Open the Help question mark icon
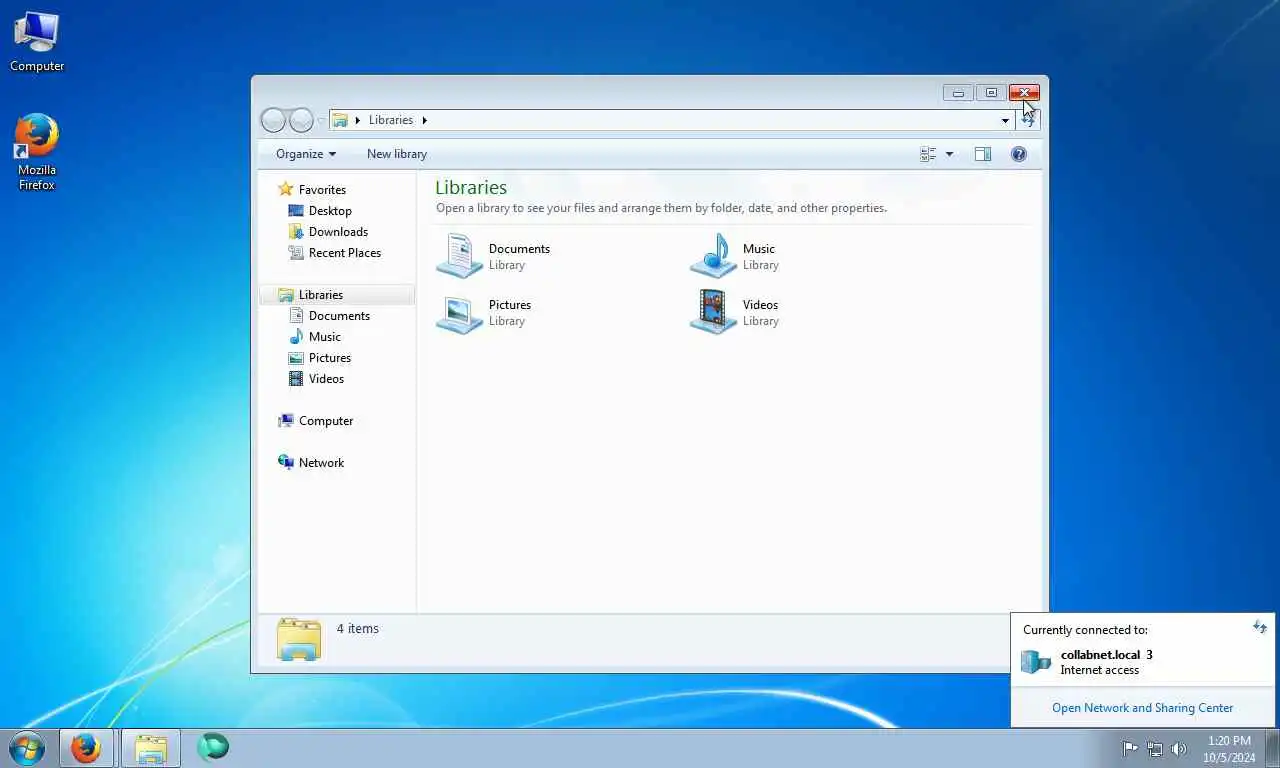1280x768 pixels. (x=1019, y=154)
